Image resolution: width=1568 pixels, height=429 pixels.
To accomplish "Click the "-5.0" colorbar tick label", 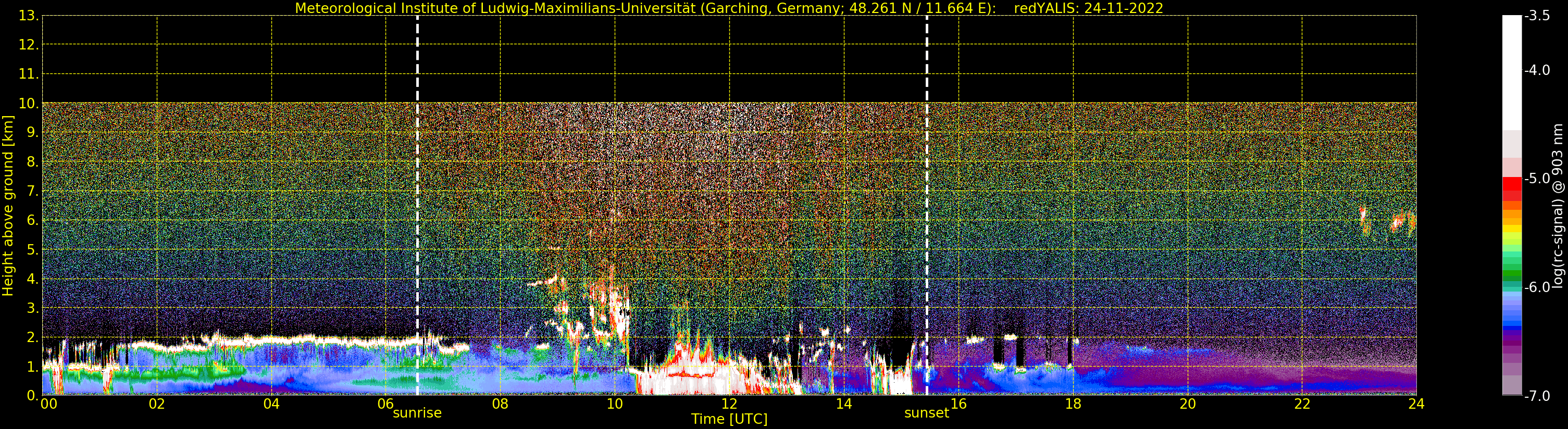I will (x=1537, y=179).
